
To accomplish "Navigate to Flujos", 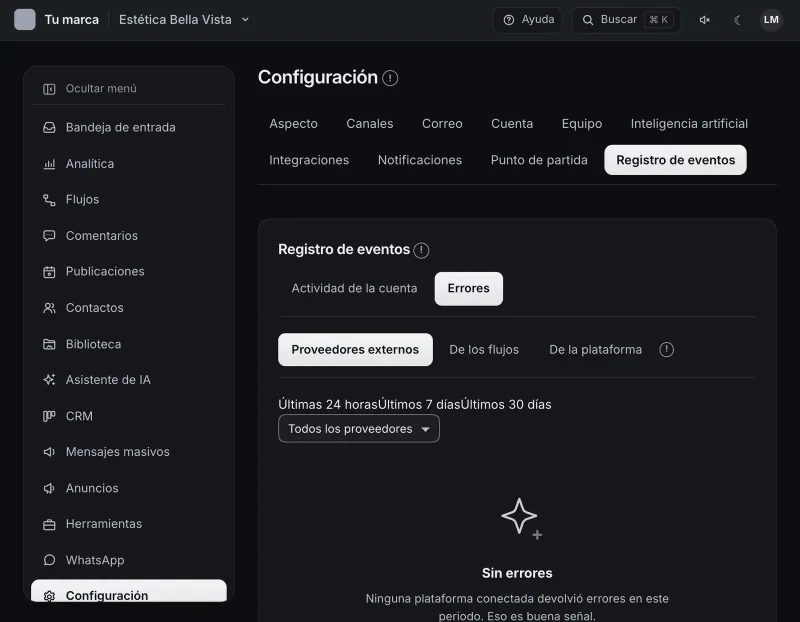I will pos(129,200).
